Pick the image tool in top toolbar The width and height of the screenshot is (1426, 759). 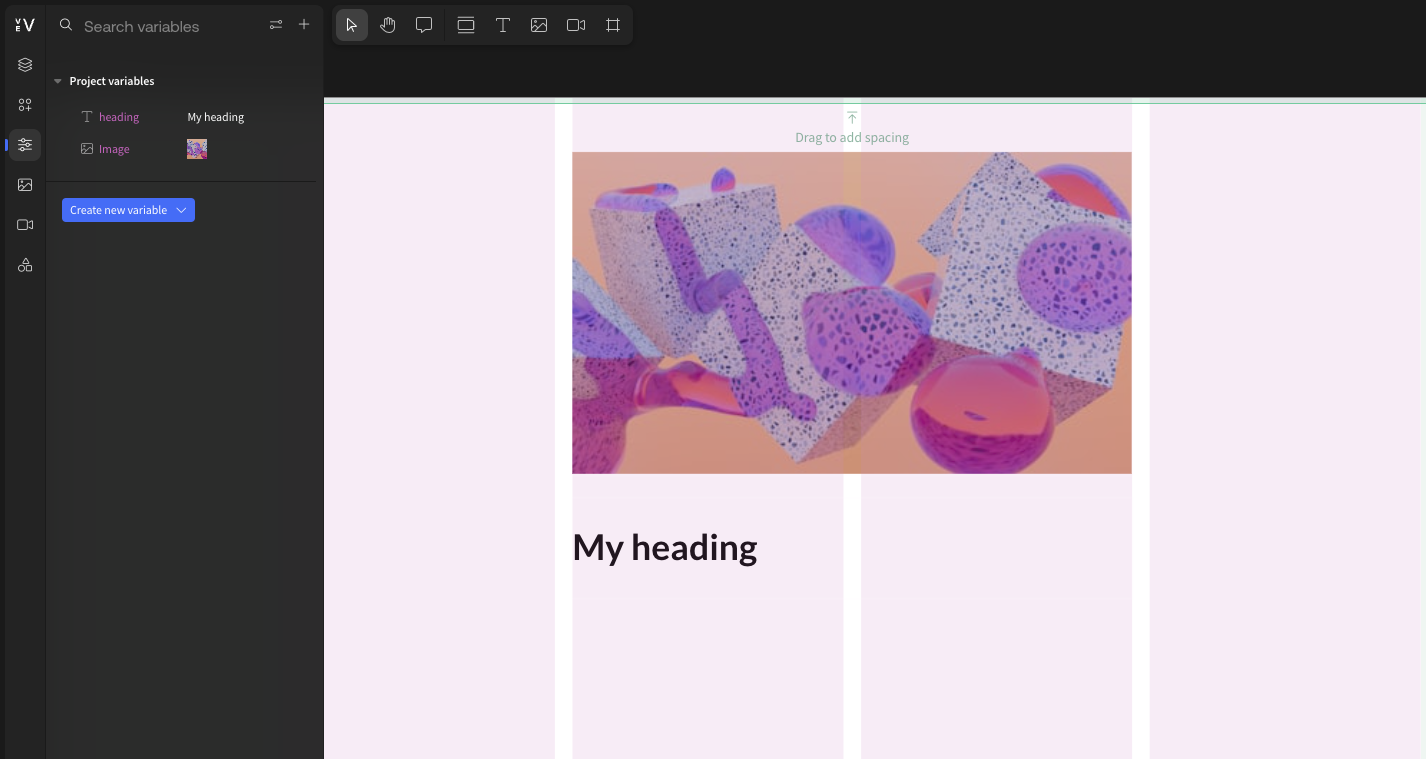pos(539,25)
